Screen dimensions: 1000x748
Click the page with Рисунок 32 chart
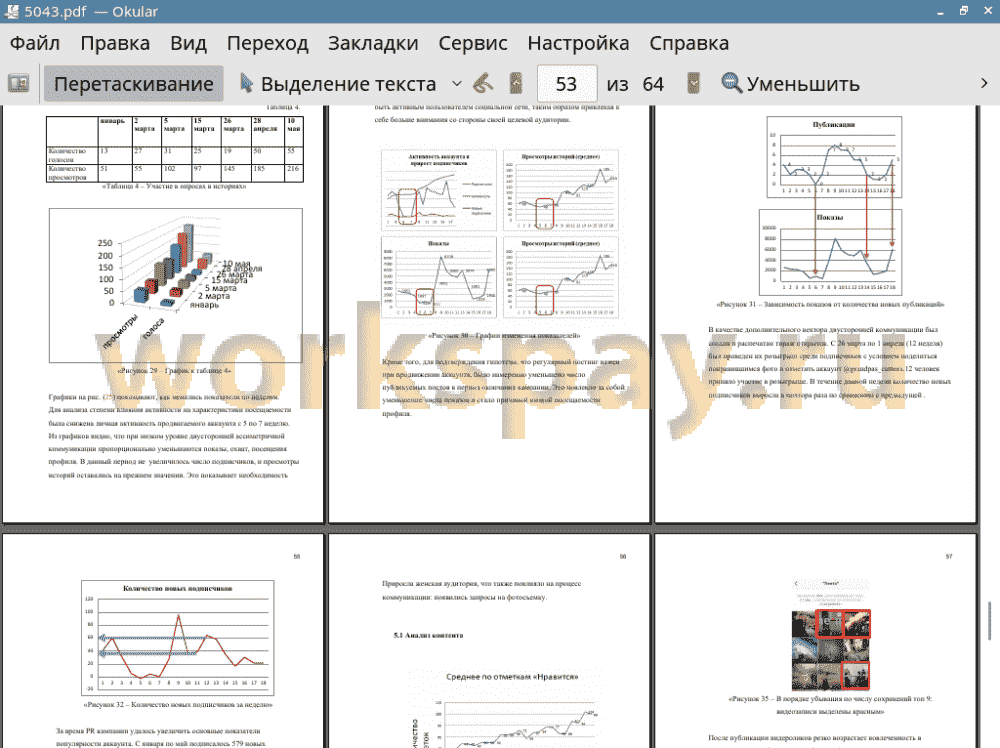click(x=163, y=641)
